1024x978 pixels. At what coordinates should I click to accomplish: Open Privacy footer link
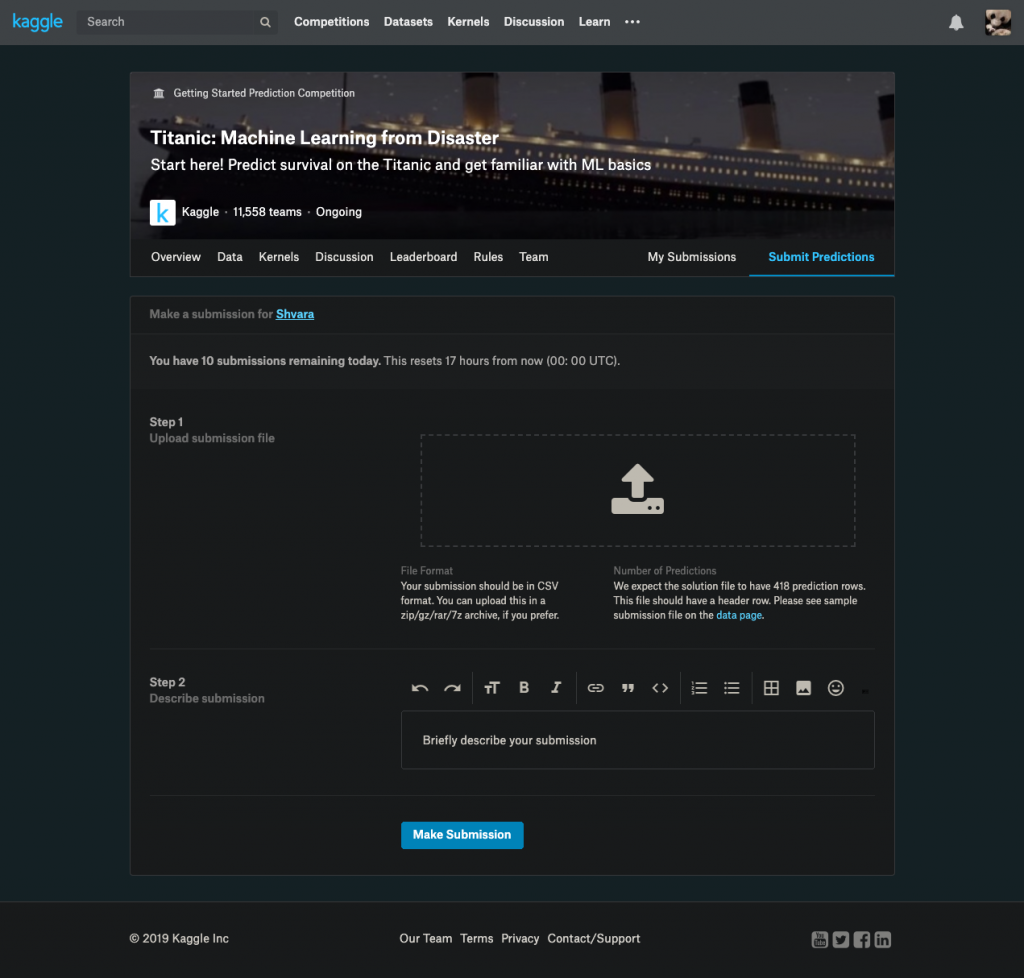click(520, 938)
